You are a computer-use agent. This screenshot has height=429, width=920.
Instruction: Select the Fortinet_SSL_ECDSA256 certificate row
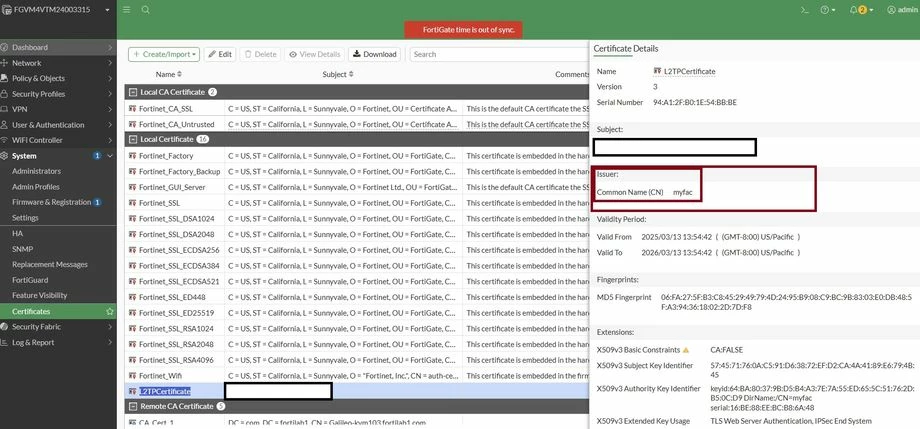tap(357, 250)
